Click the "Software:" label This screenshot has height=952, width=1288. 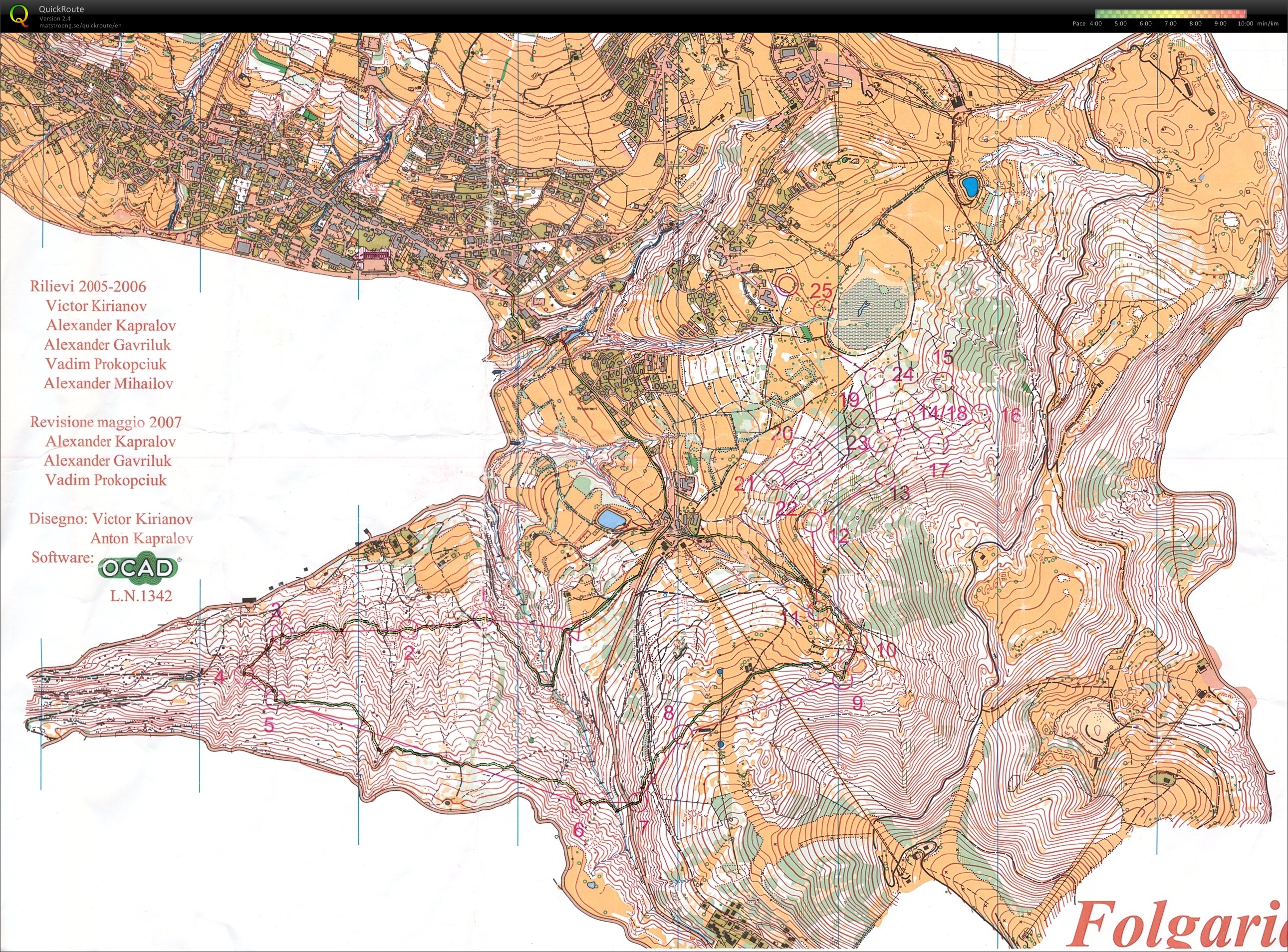62,557
